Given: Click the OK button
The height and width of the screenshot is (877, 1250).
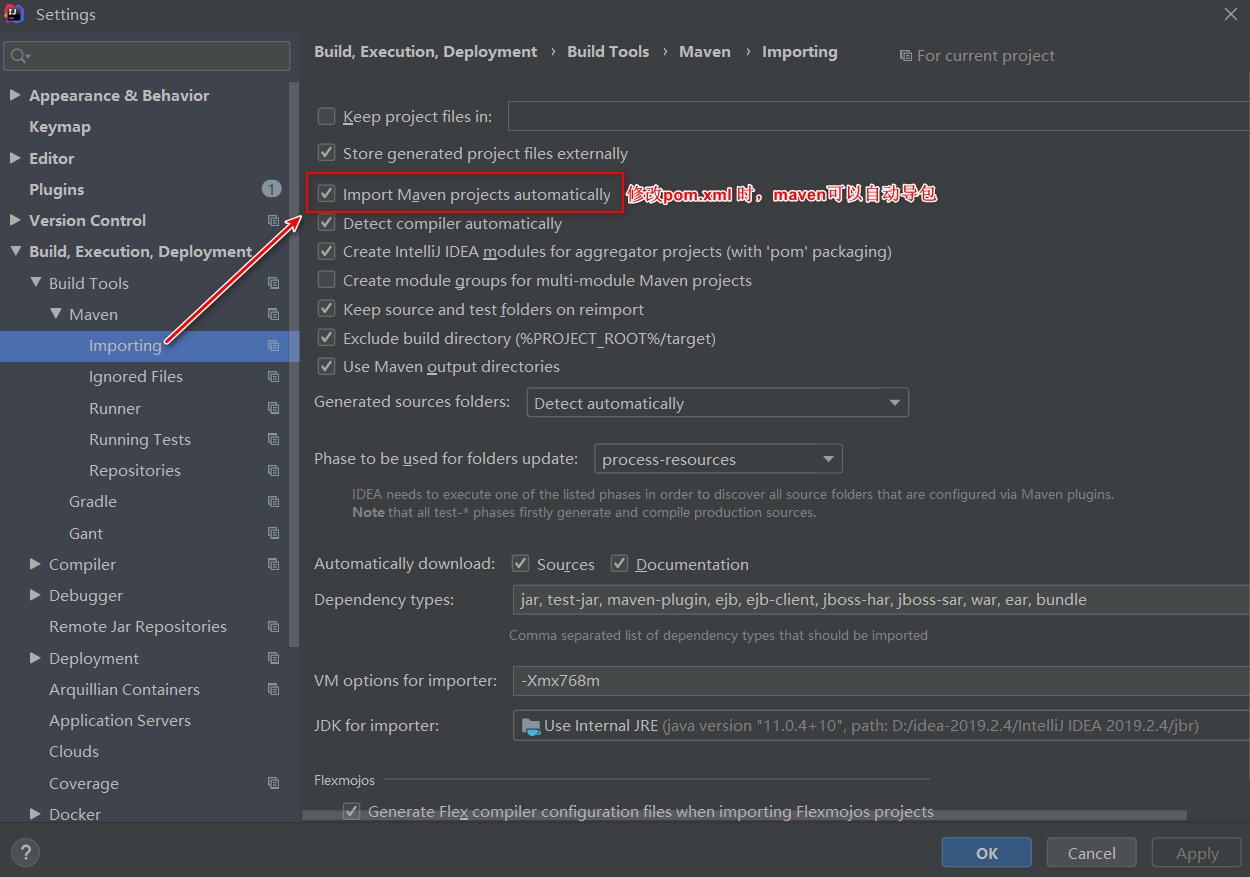Looking at the screenshot, I should point(987,853).
